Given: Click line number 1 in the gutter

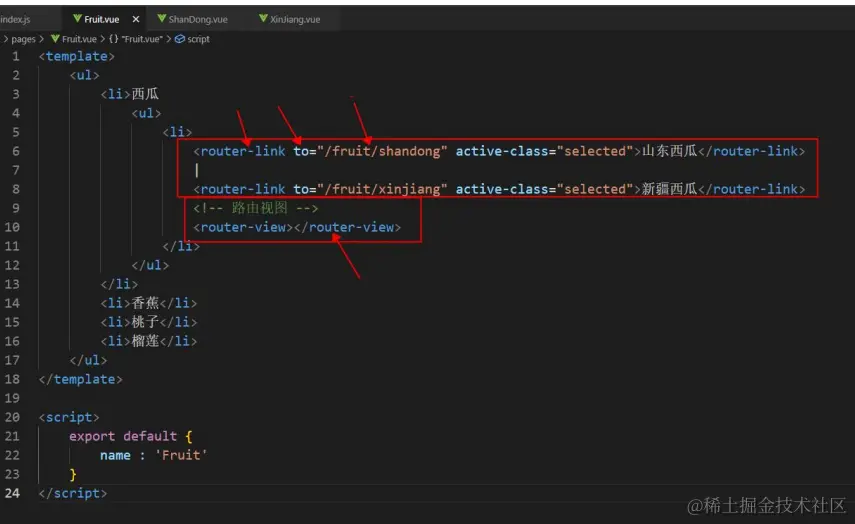Looking at the screenshot, I should (x=16, y=56).
